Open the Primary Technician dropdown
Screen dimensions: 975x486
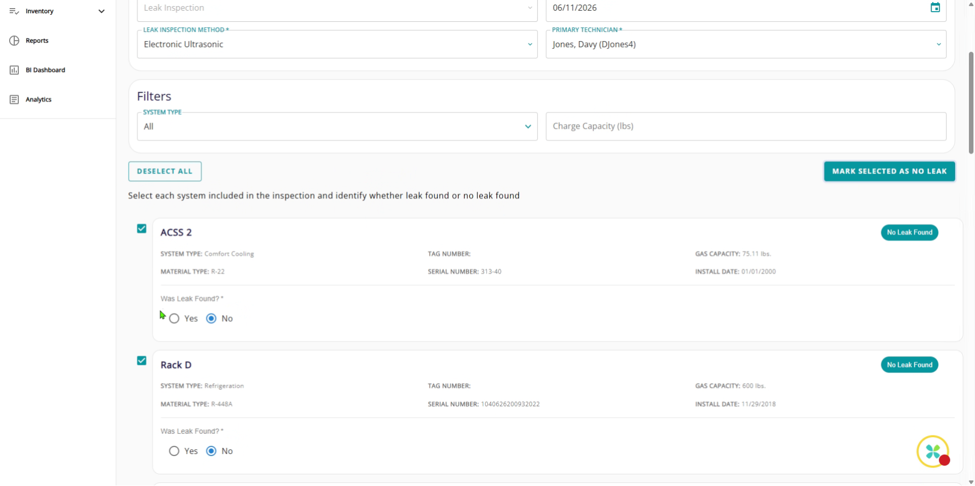click(746, 44)
